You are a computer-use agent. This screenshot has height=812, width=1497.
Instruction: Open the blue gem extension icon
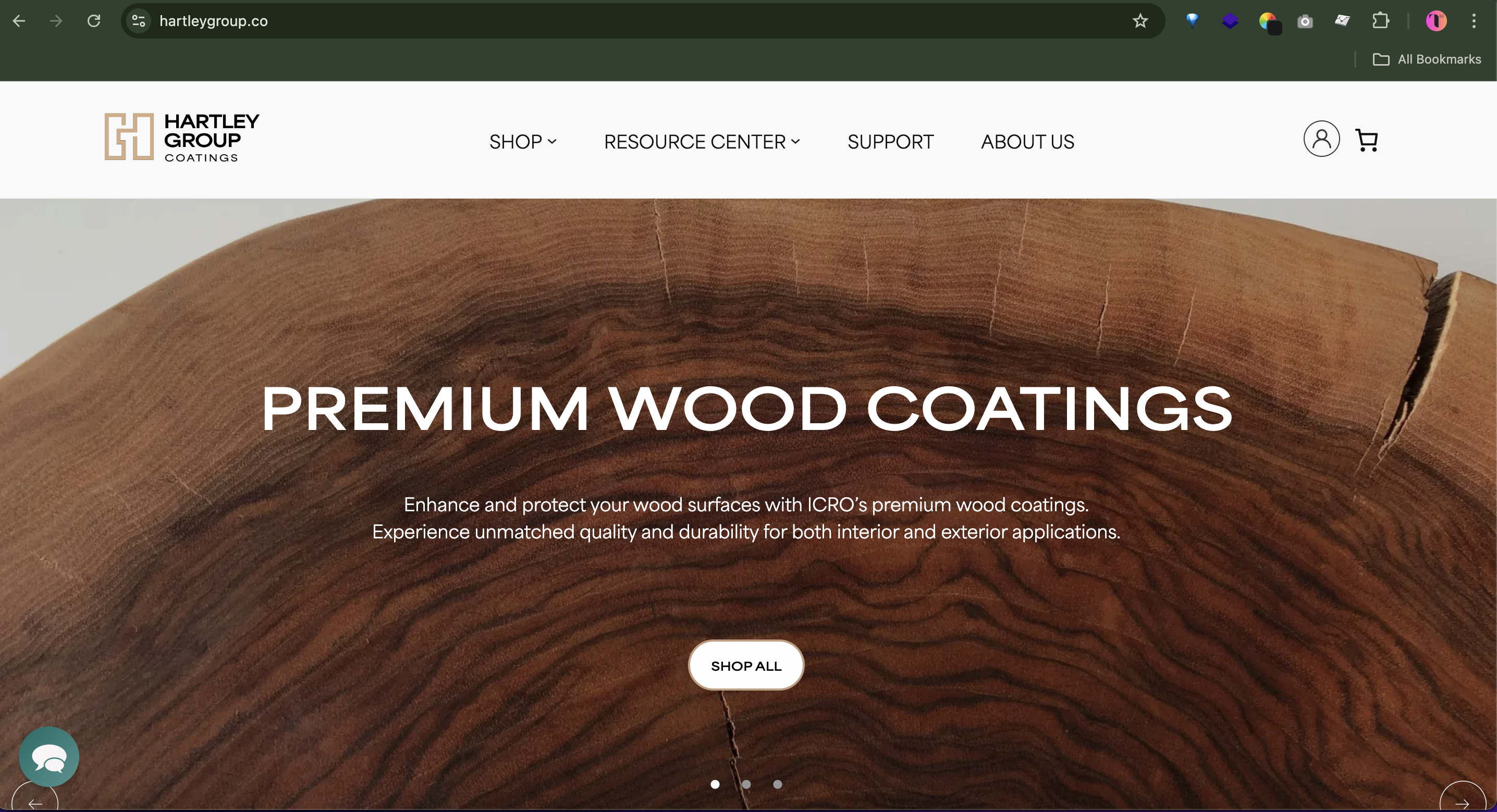point(1192,21)
